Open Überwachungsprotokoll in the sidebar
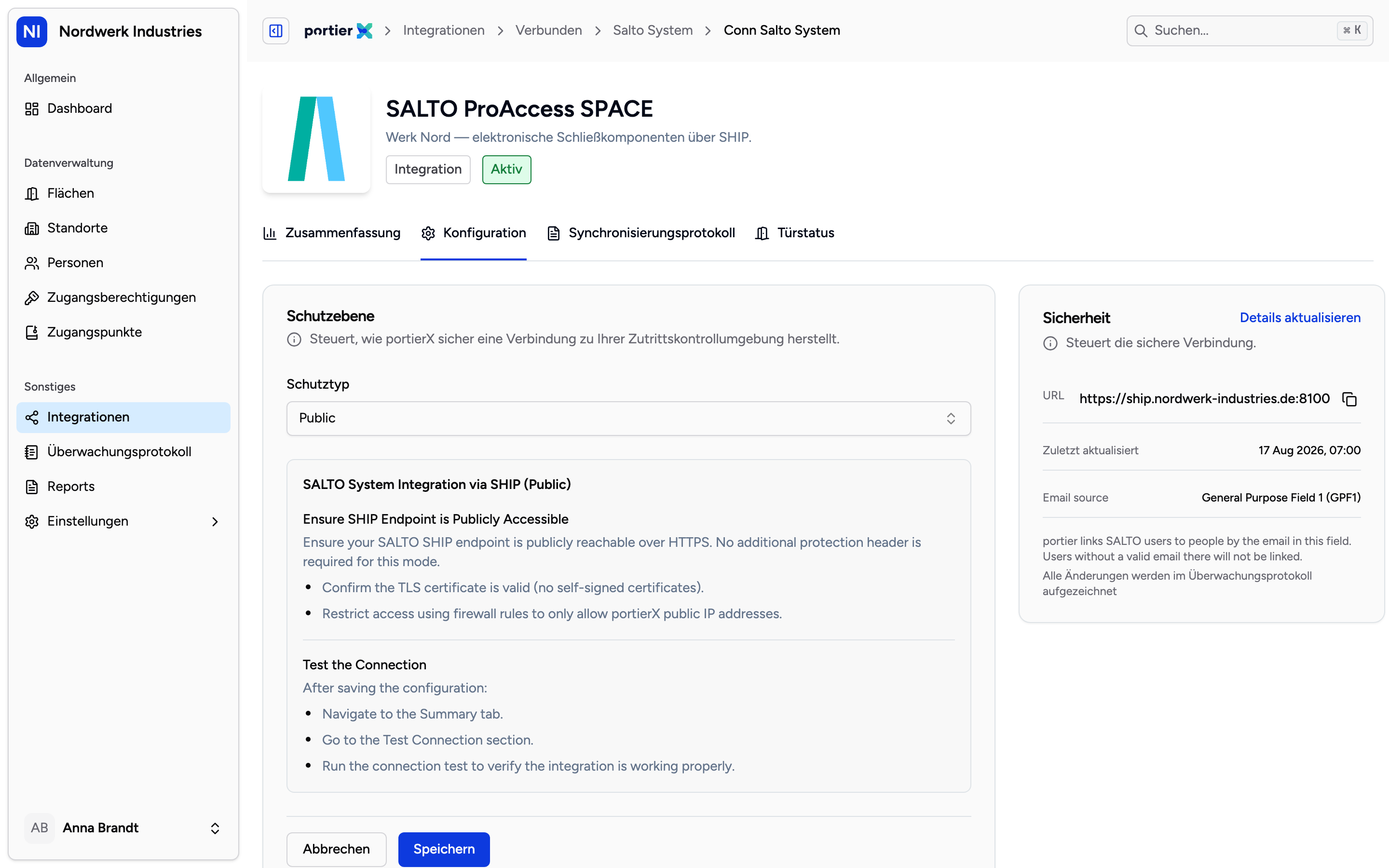1389x868 pixels. pos(123,452)
